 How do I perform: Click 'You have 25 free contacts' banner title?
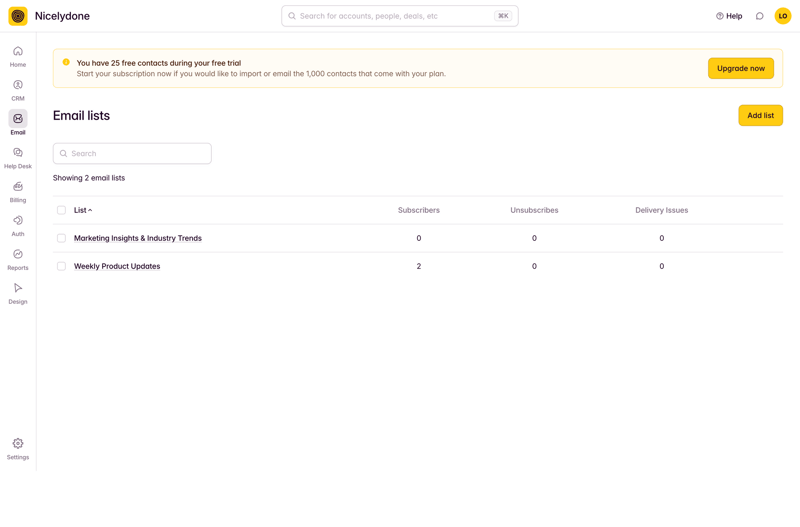[x=159, y=63]
